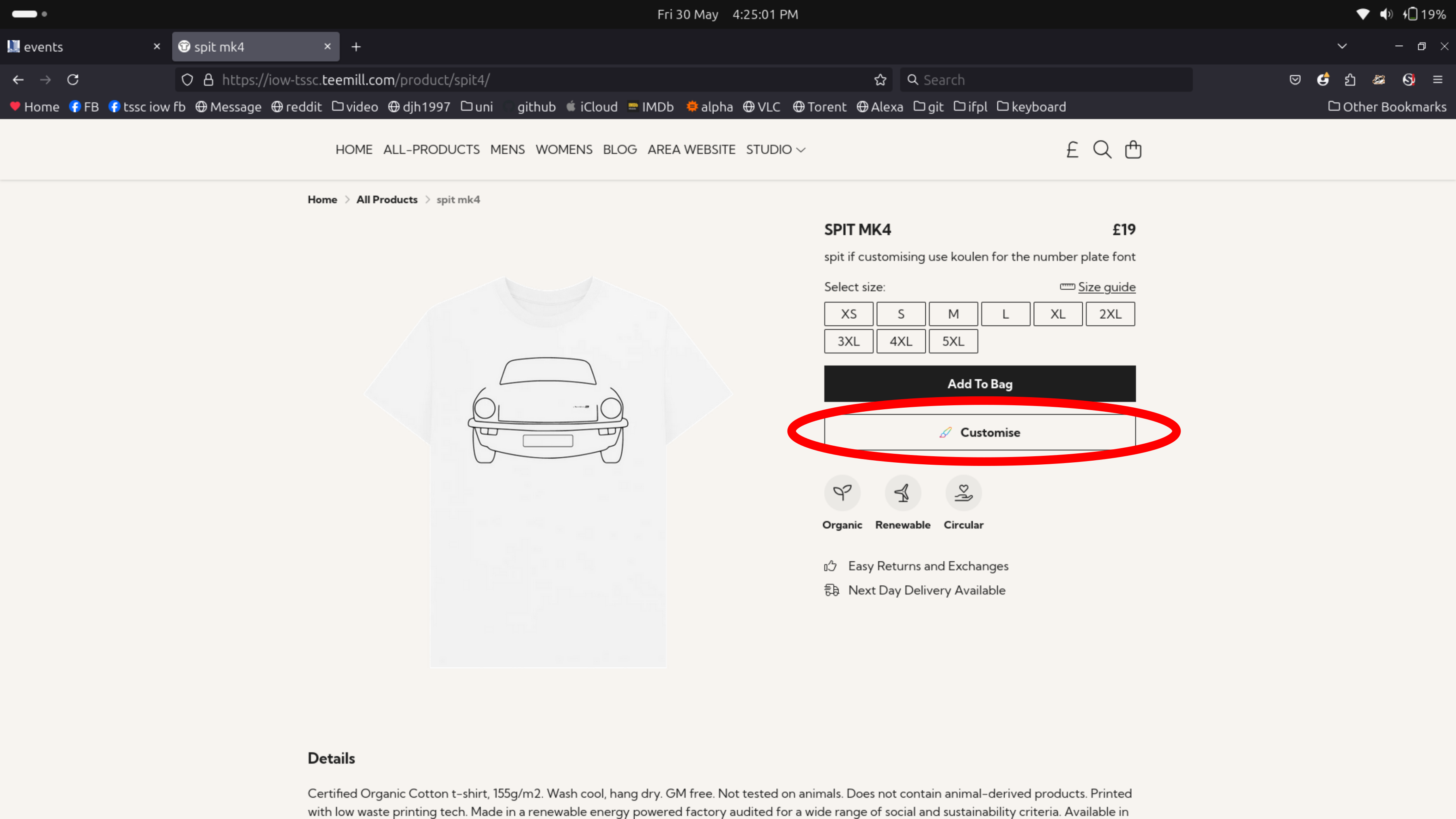Viewport: 1456px width, 819px height.
Task: Open the IMDb bookmark
Action: tap(651, 107)
